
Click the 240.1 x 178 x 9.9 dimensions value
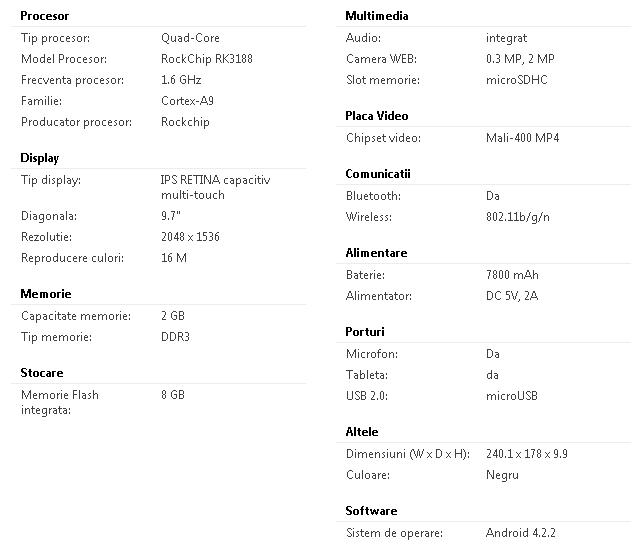[x=526, y=454]
